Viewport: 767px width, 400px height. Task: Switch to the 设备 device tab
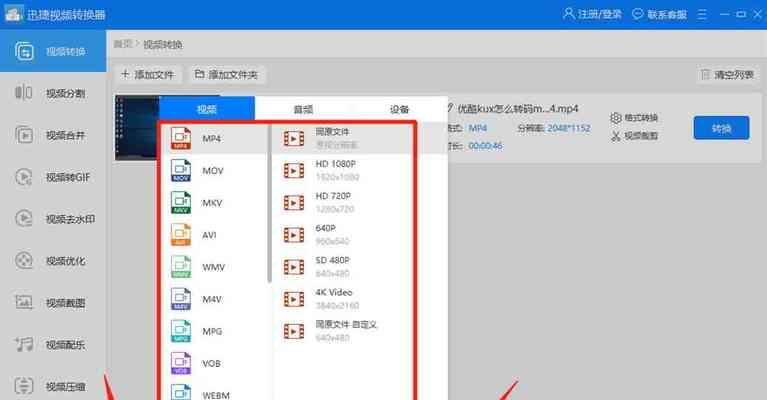pyautogui.click(x=399, y=109)
